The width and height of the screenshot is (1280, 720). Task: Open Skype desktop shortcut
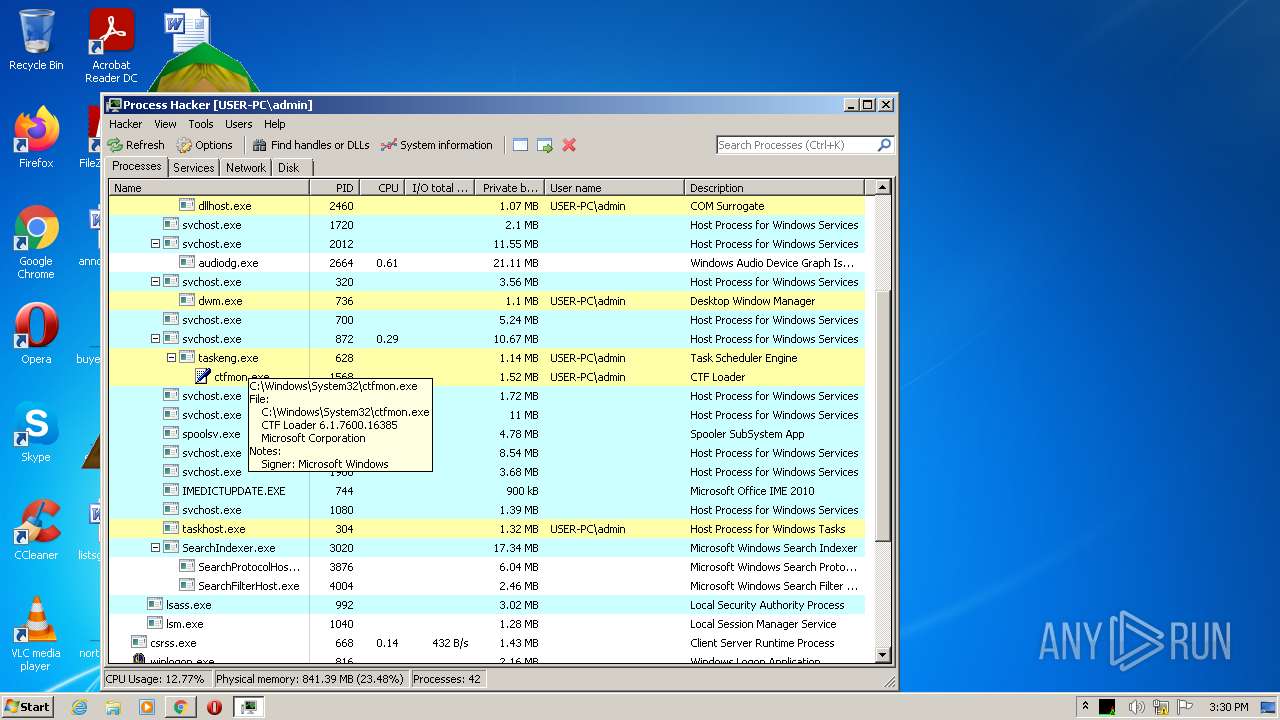pos(36,432)
